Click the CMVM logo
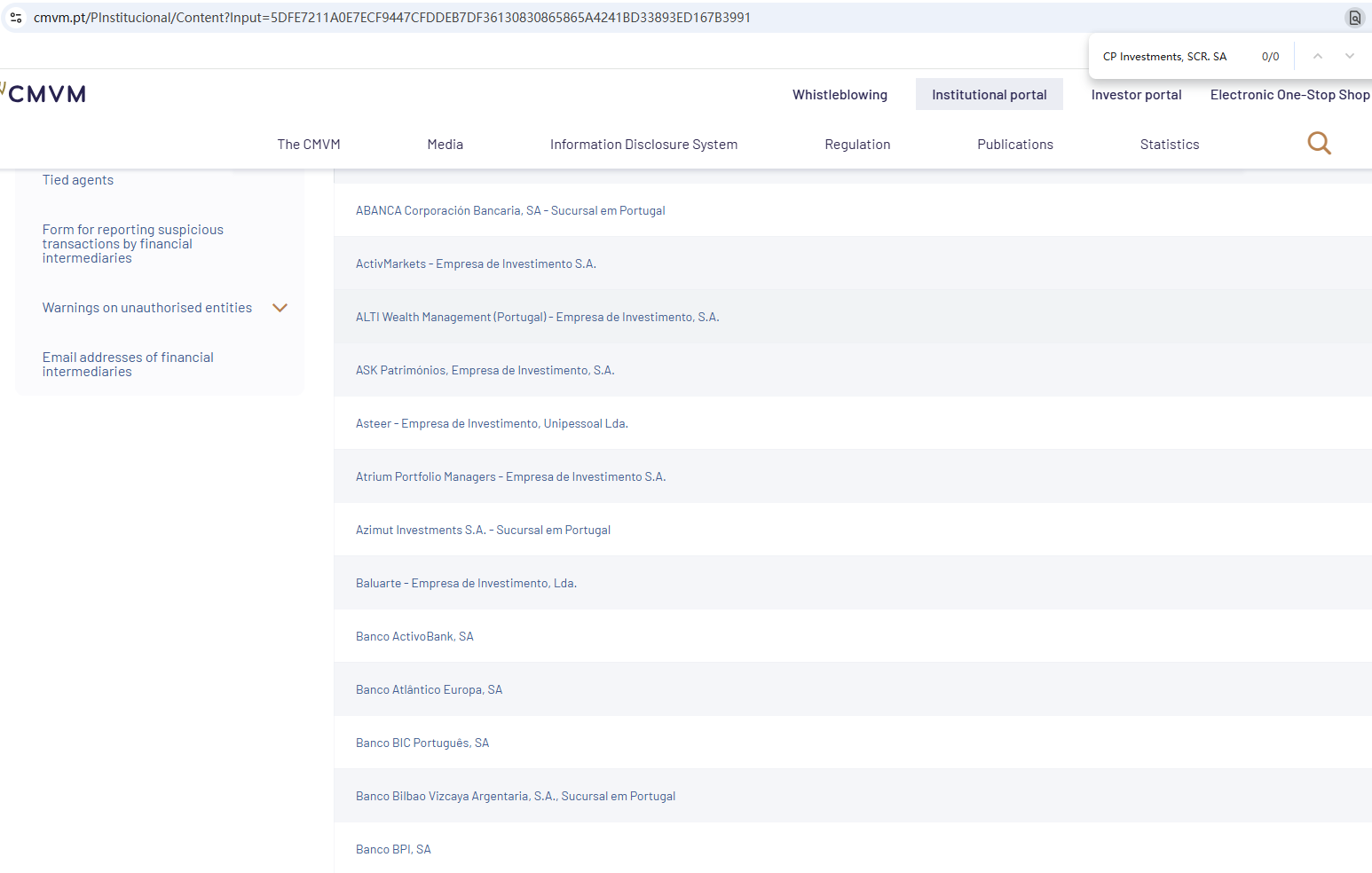The image size is (1372, 873). [46, 94]
